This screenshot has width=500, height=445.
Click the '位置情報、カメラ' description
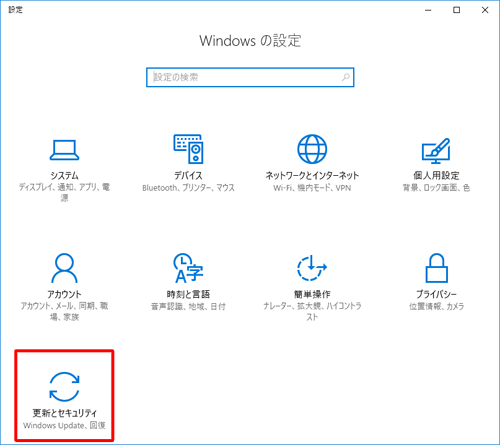[x=436, y=306]
